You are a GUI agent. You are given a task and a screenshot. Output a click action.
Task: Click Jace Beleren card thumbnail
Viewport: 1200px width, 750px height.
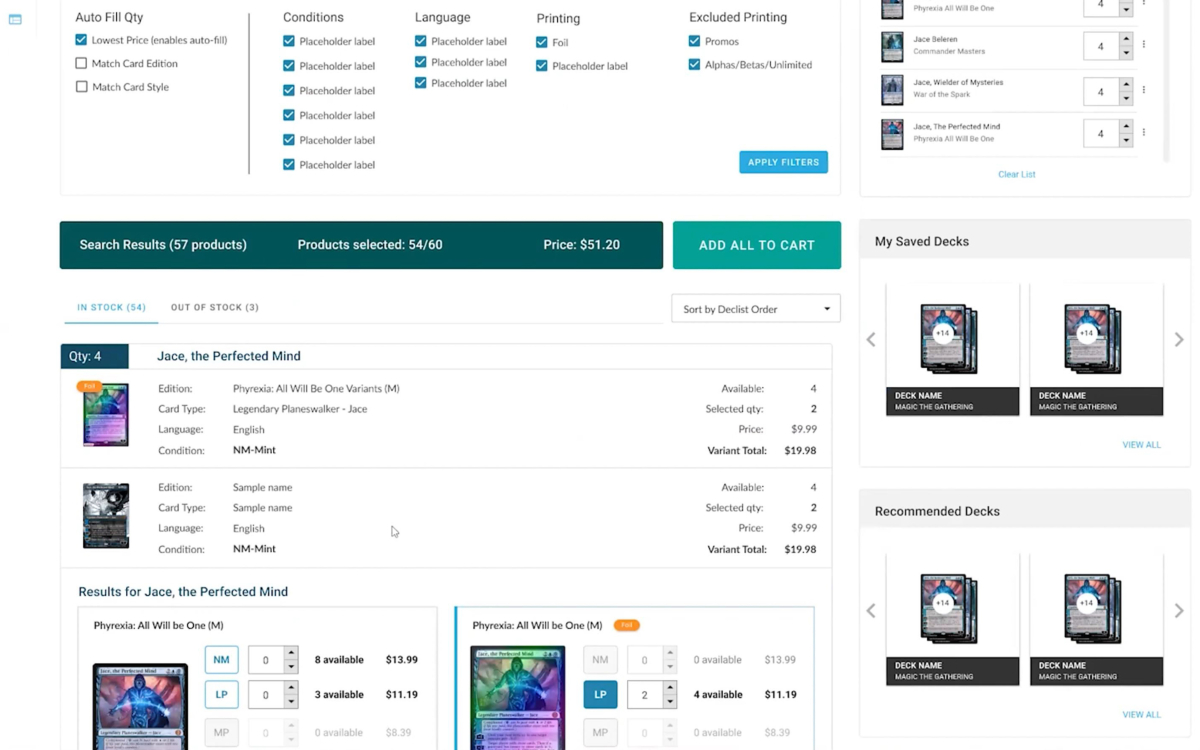coord(892,46)
